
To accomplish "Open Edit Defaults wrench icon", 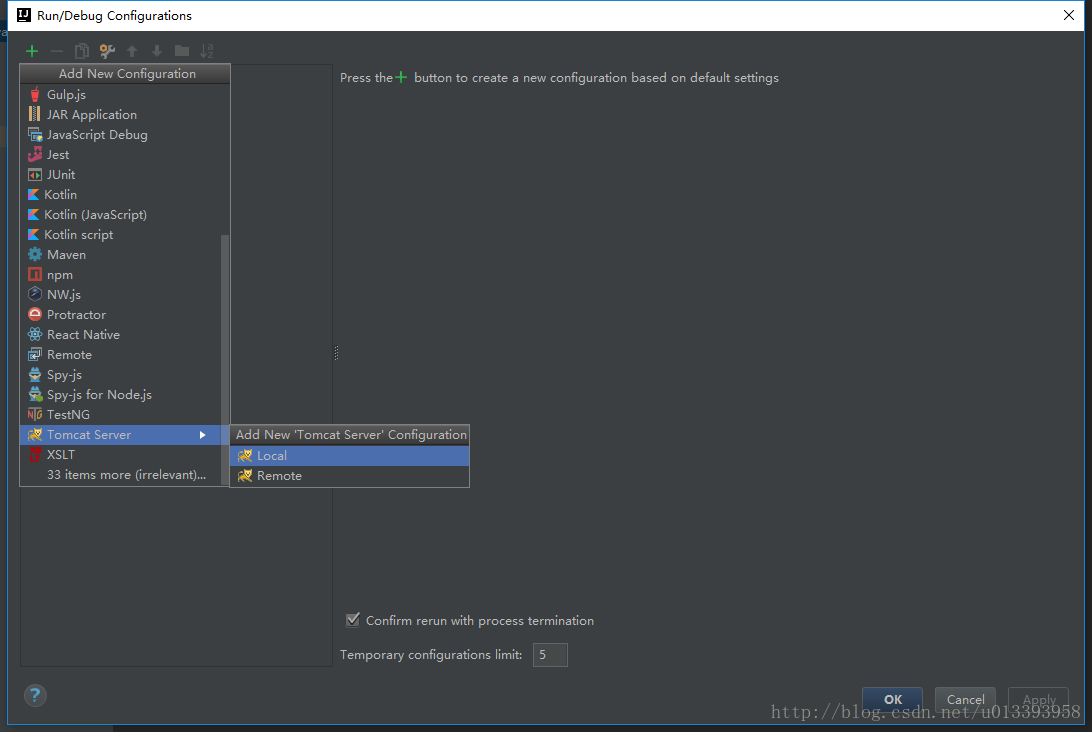I will tap(107, 51).
